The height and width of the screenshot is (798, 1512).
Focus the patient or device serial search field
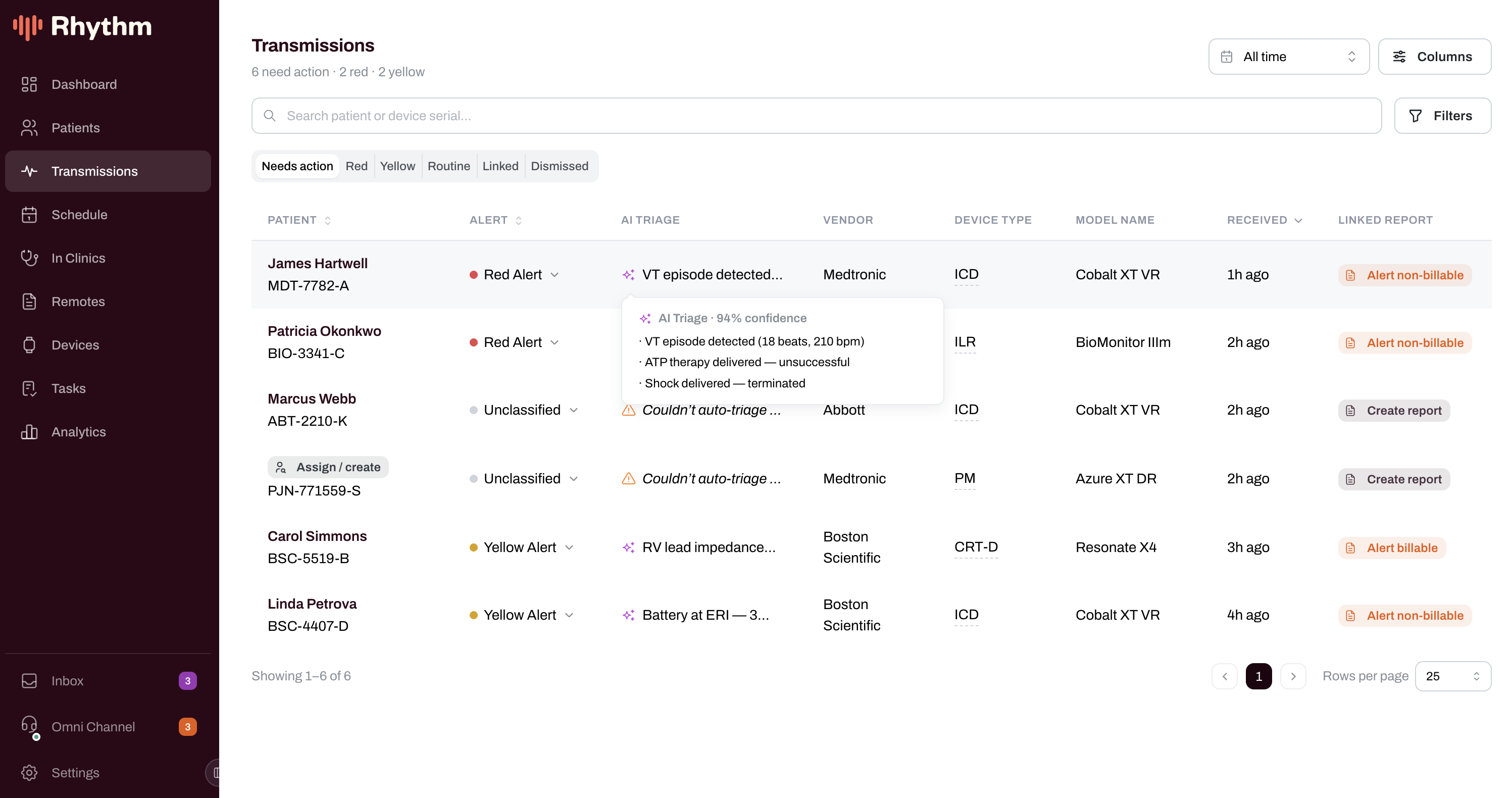click(x=817, y=116)
